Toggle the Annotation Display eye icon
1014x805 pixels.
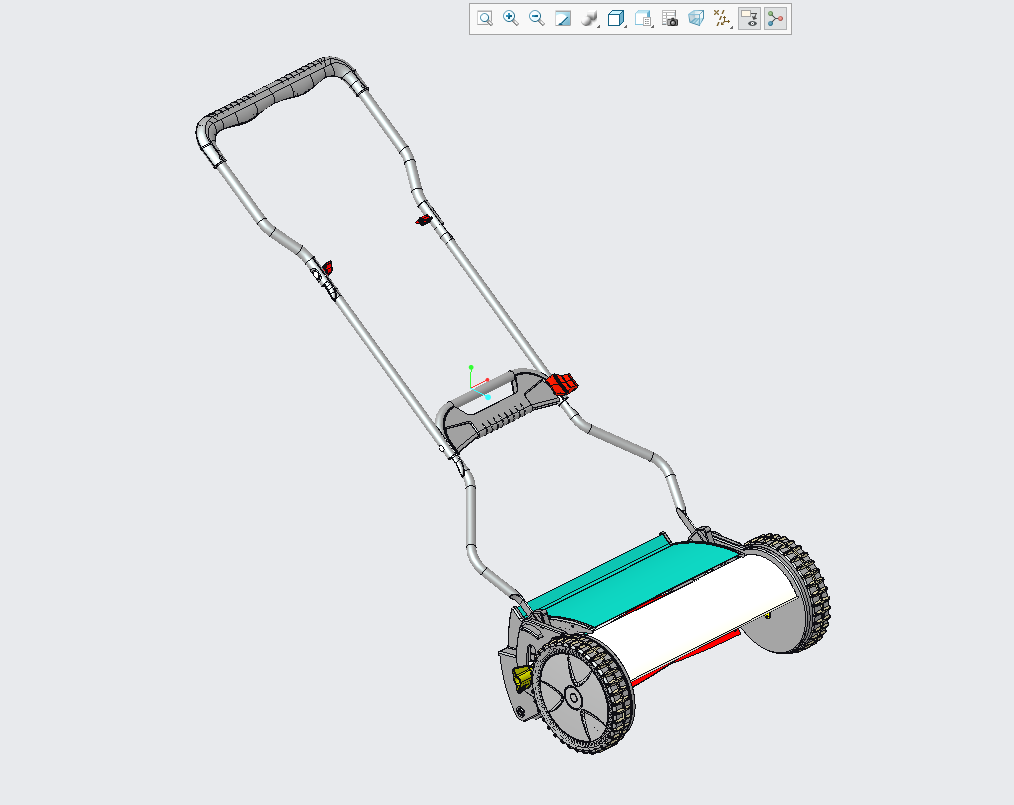tap(750, 19)
